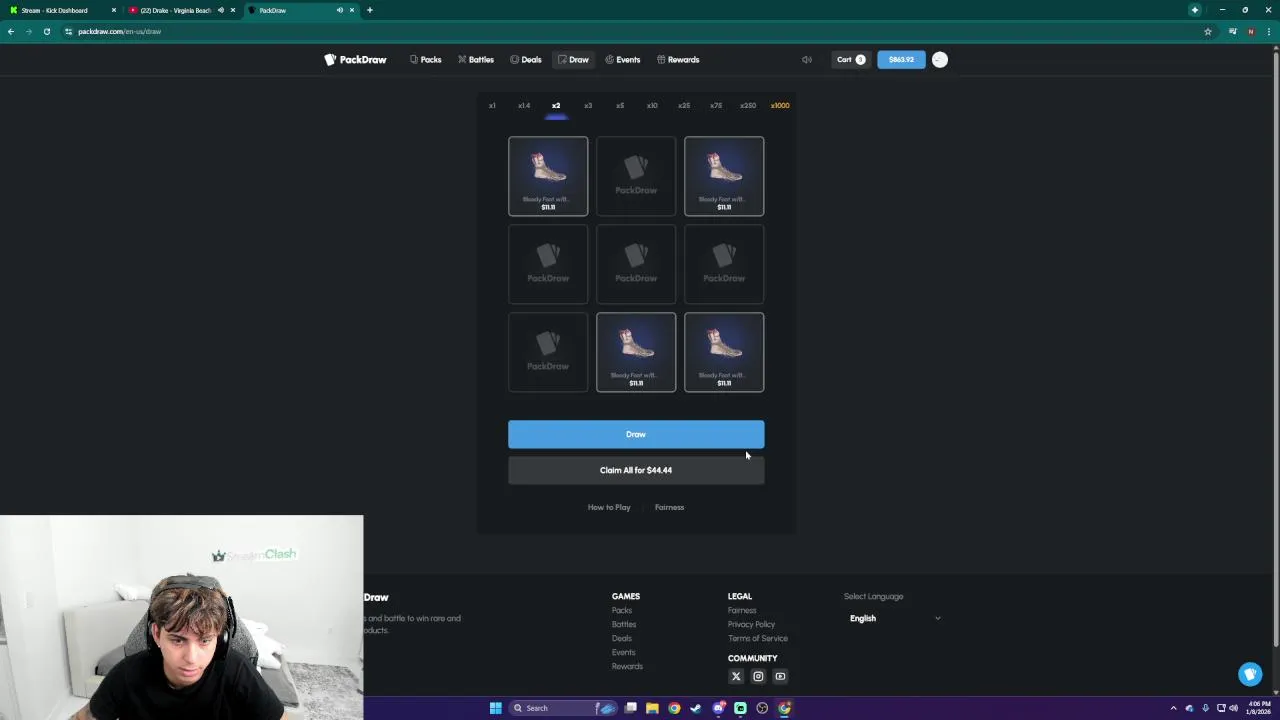1280x720 pixels.
Task: Open the Packs page
Action: tap(425, 60)
